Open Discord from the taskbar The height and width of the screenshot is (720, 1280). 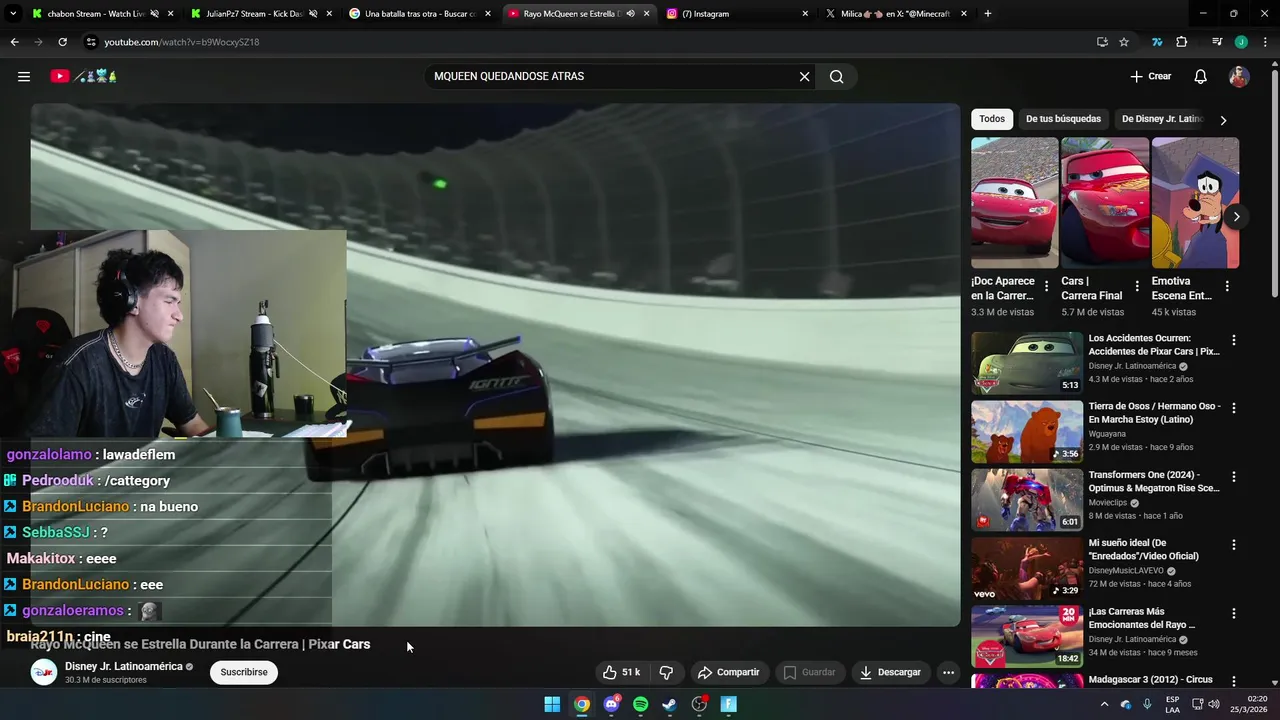(611, 704)
